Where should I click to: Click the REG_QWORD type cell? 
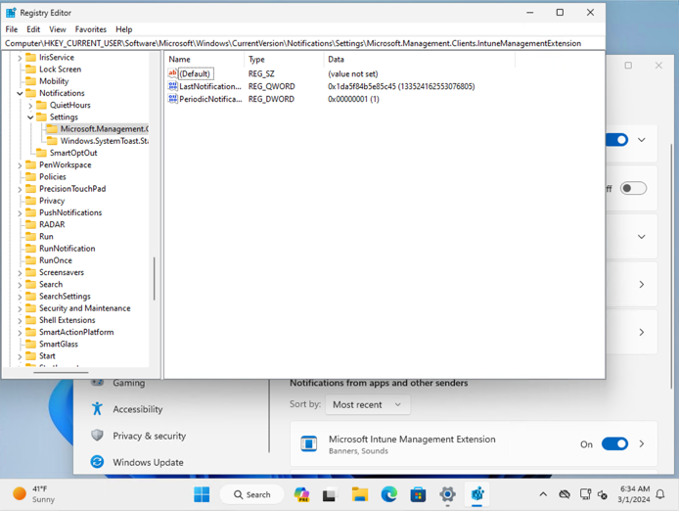point(272,86)
